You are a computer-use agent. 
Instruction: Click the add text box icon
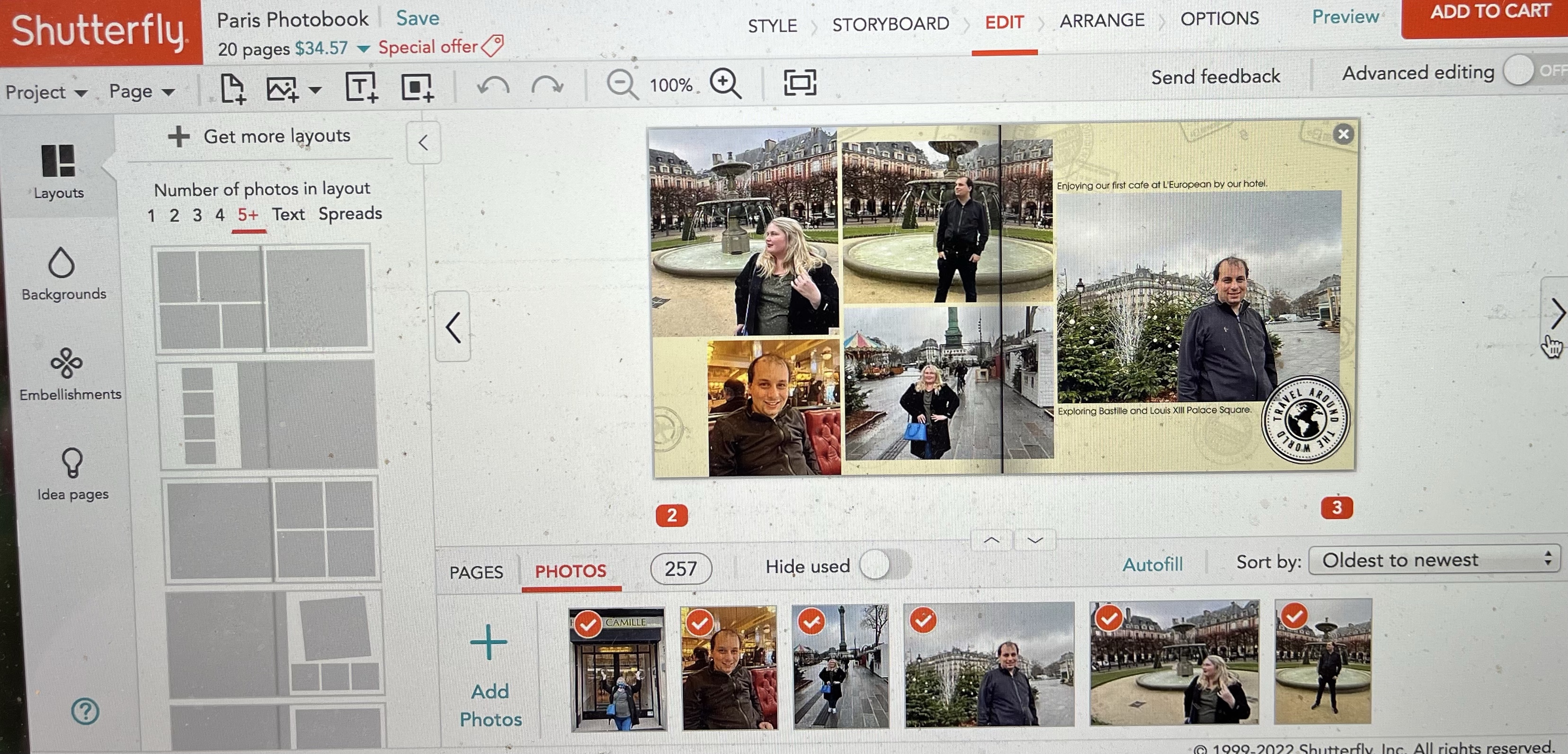click(361, 88)
